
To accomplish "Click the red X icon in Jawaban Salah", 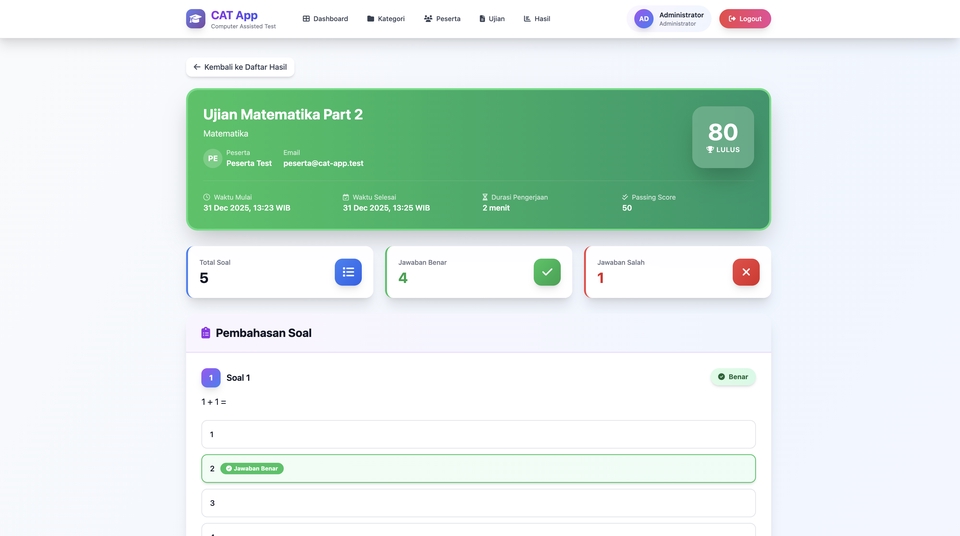I will pyautogui.click(x=746, y=272).
